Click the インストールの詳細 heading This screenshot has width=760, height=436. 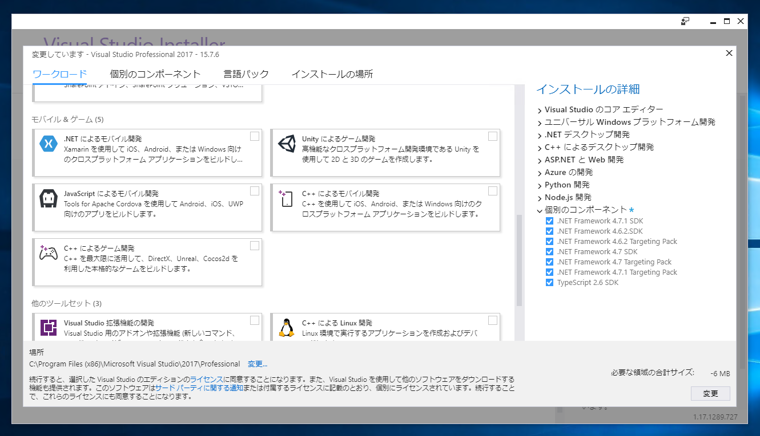[x=588, y=90]
